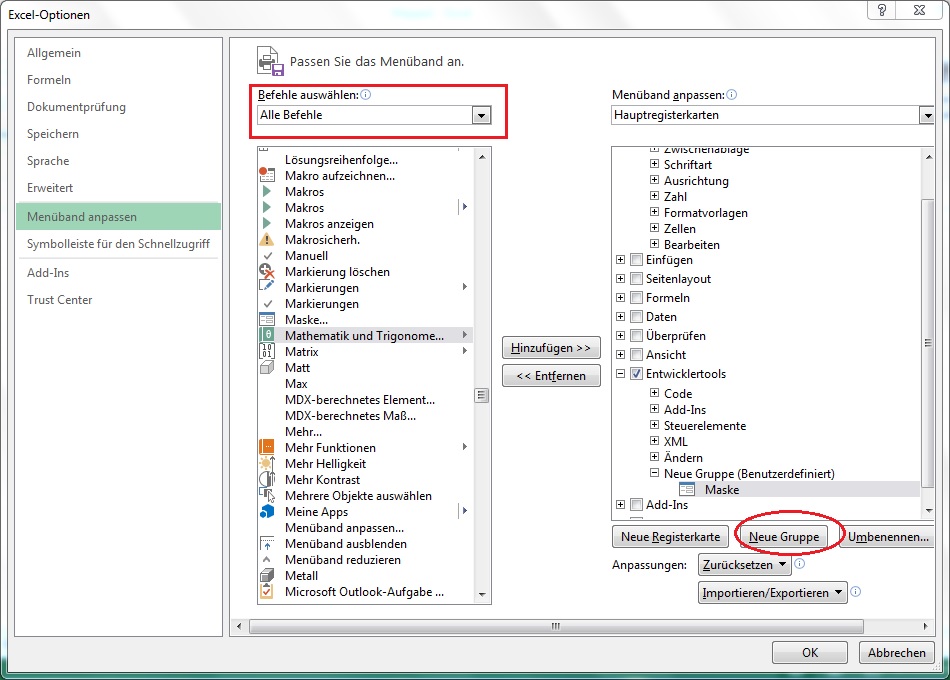Click the Hinzufügen >> button
The image size is (950, 680).
[551, 348]
